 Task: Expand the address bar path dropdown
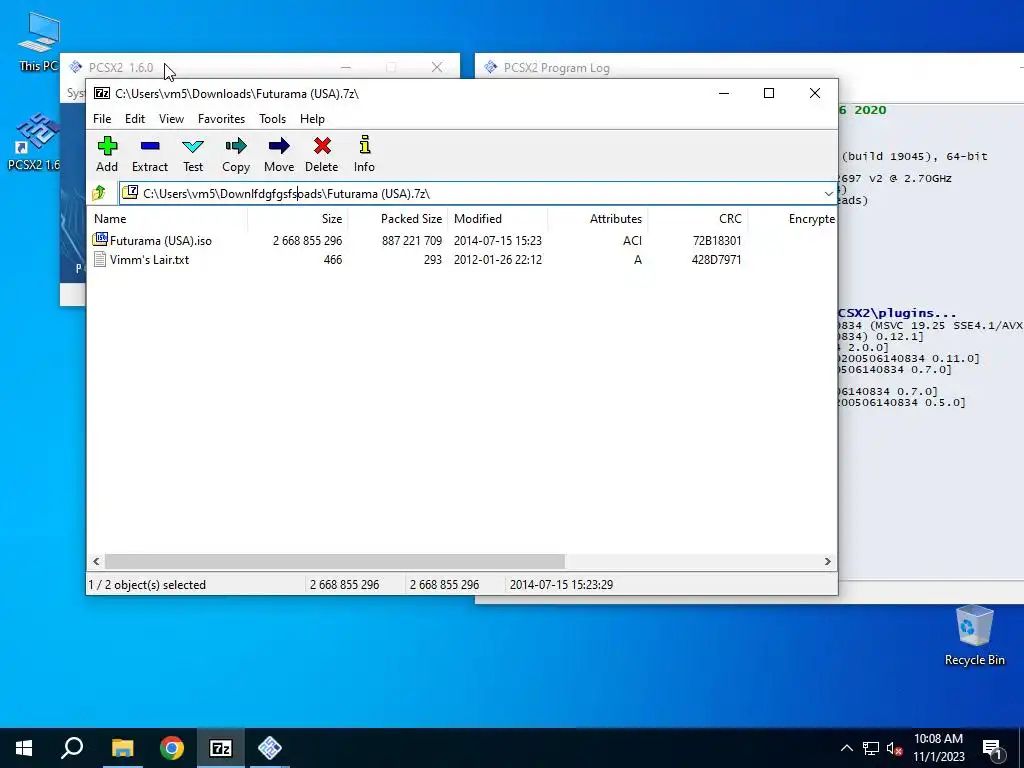pos(828,193)
